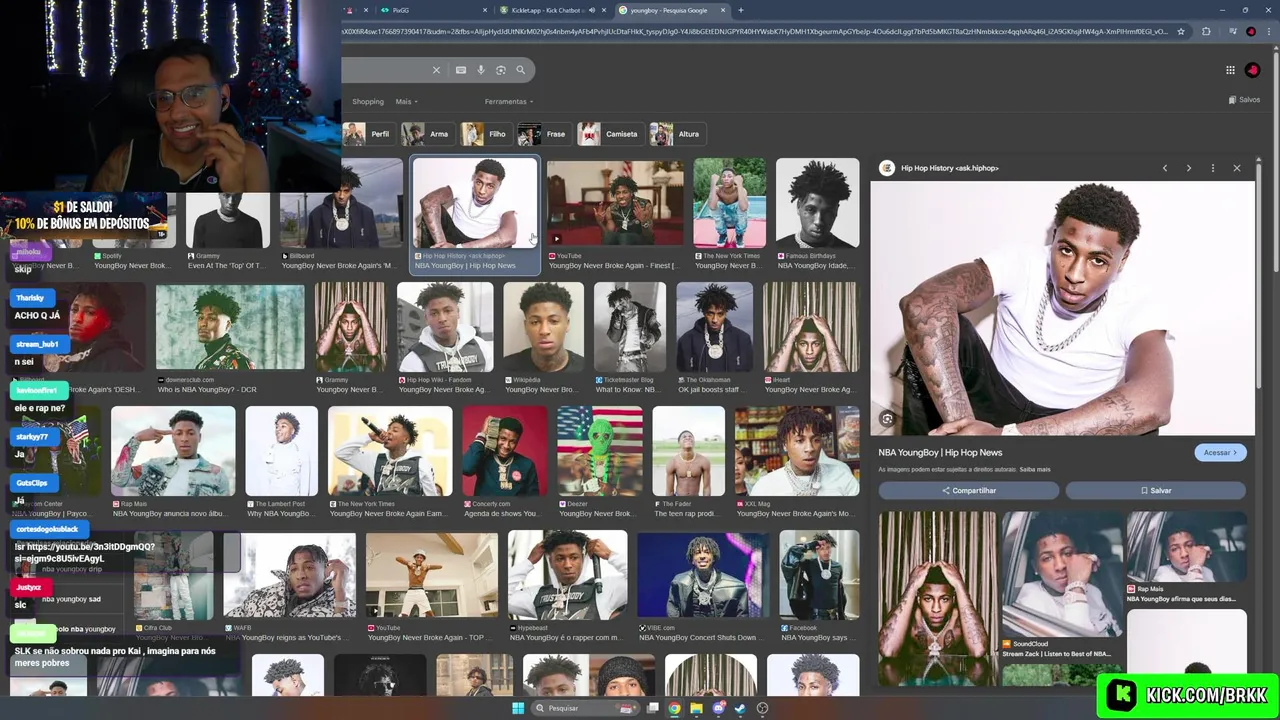Open the Saiba mais copyright link
Viewport: 1280px width, 720px height.
tap(1035, 470)
